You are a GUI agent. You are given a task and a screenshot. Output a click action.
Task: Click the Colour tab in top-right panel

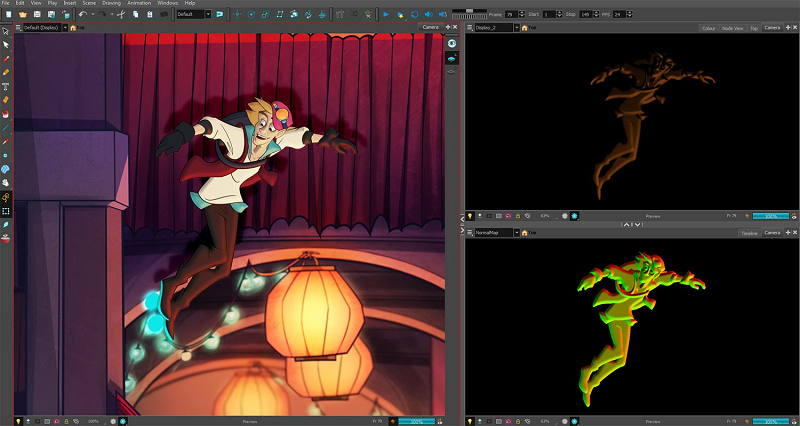click(x=708, y=28)
